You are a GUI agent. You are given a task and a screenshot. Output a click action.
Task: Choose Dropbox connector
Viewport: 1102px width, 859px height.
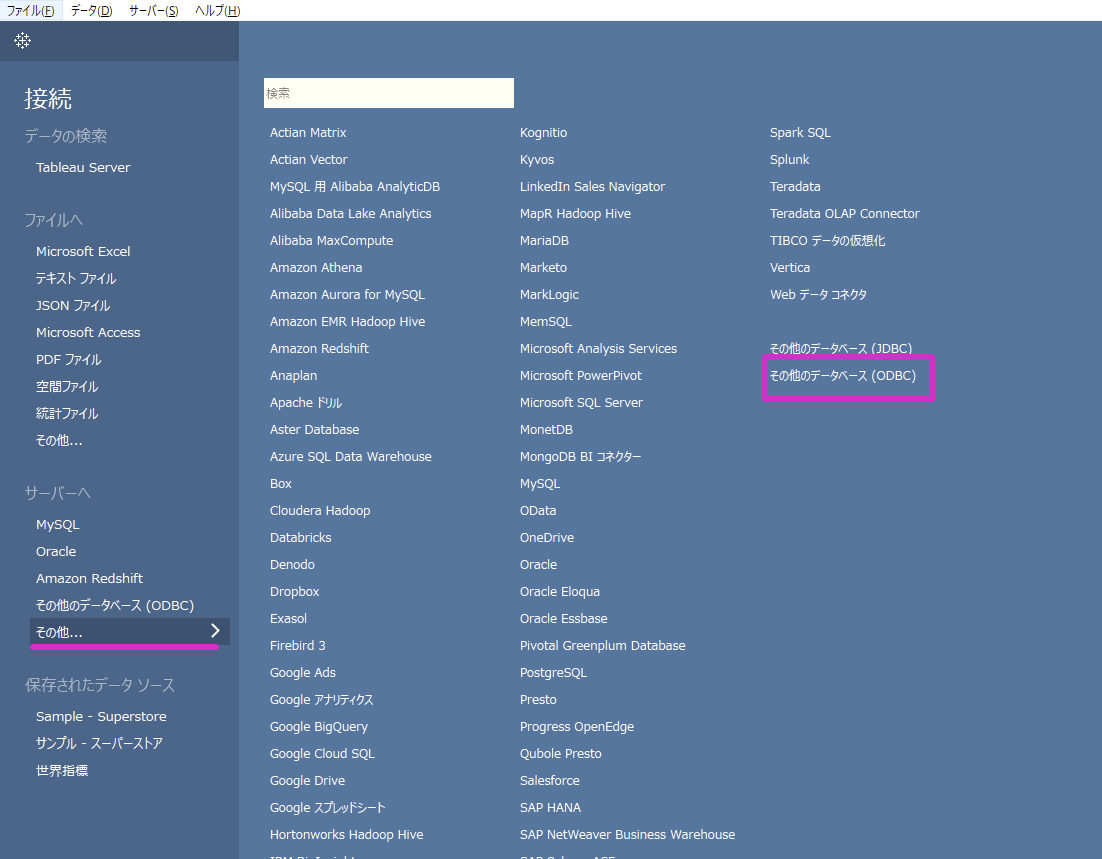(x=294, y=592)
